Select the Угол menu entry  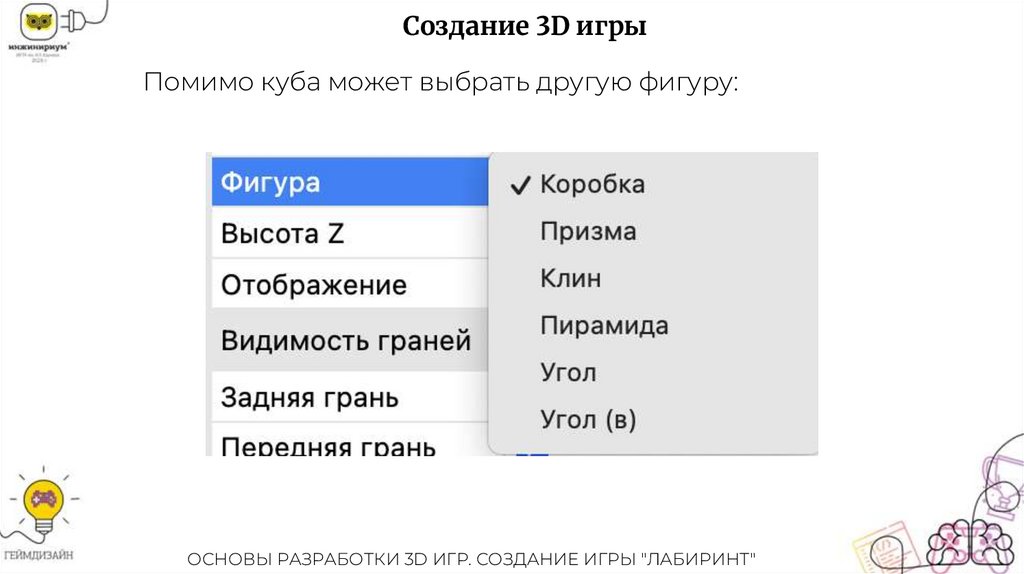tap(568, 373)
